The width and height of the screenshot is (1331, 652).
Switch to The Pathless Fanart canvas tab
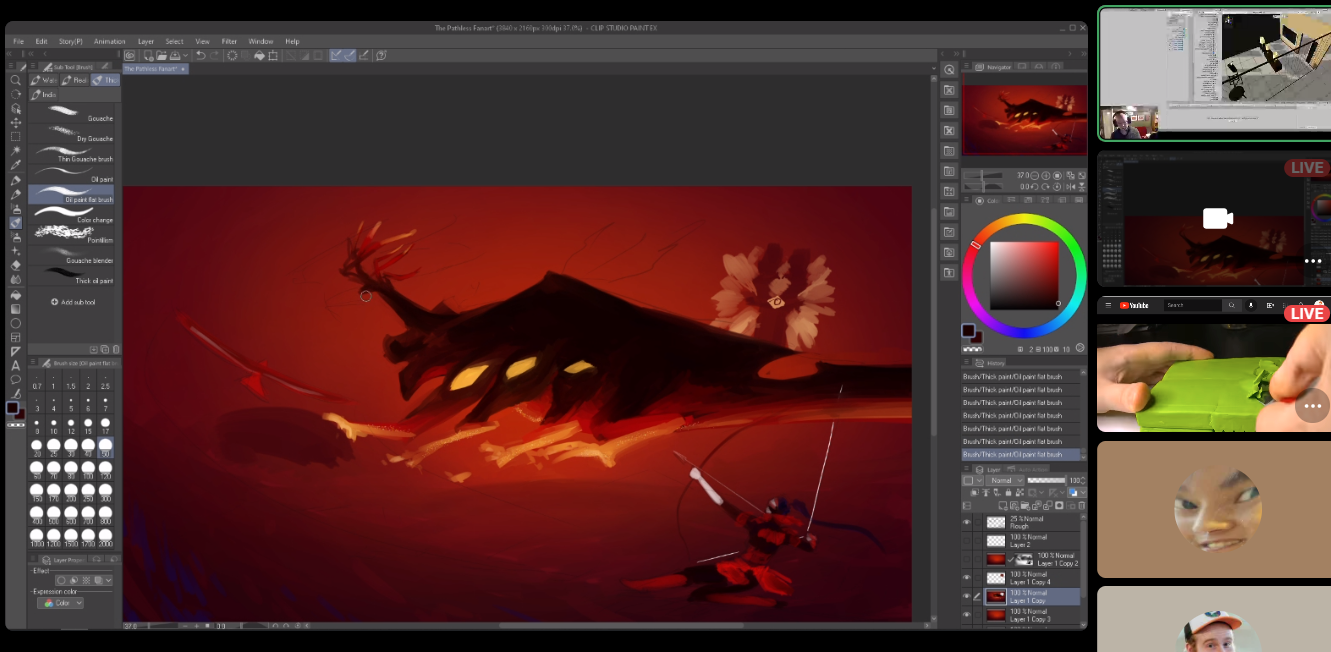[155, 69]
